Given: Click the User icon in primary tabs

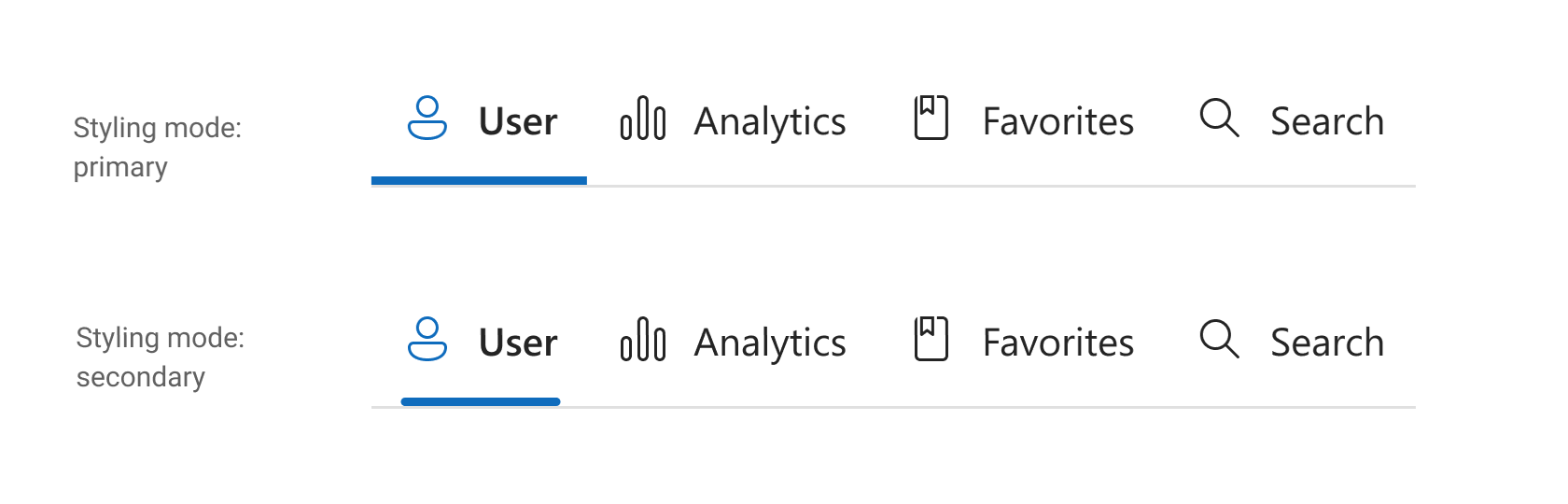Looking at the screenshot, I should click(x=427, y=119).
